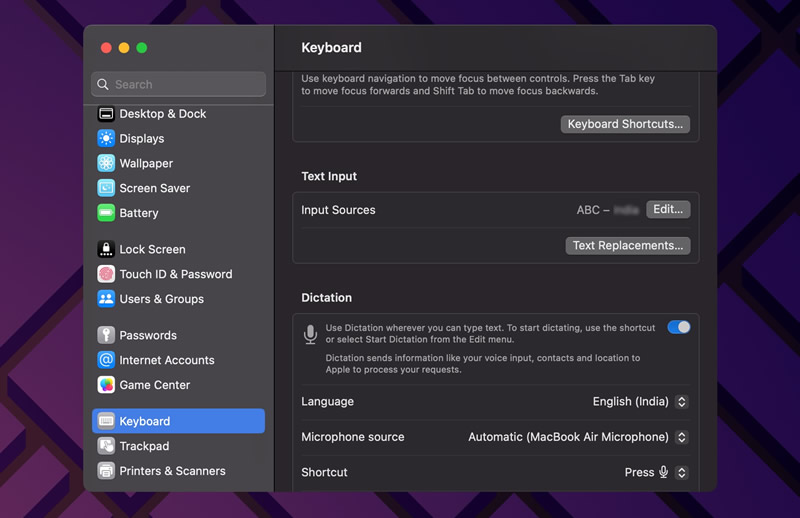
Task: Go to Lock Screen settings
Action: (x=179, y=249)
